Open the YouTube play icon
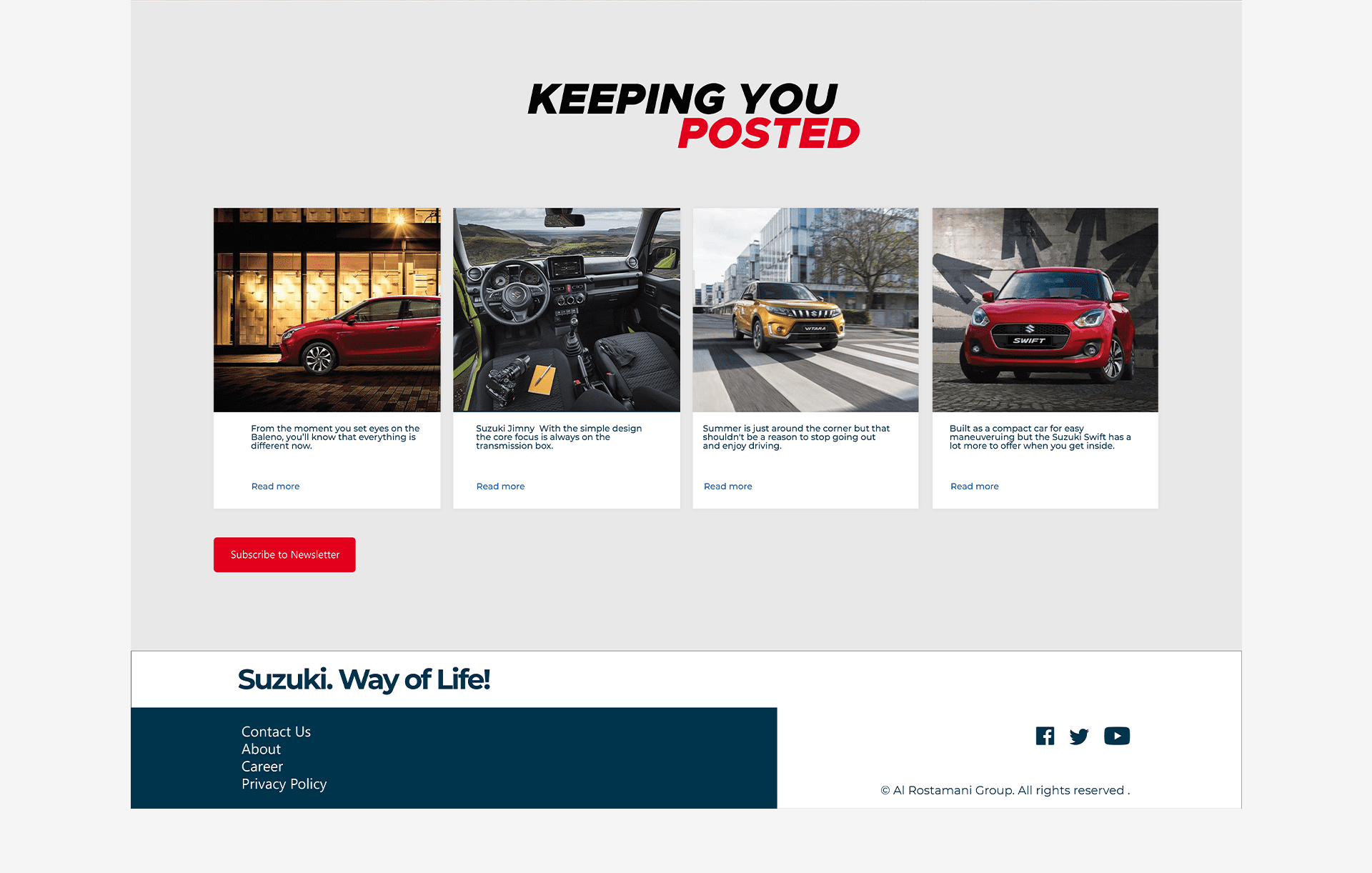This screenshot has width=1372, height=873. [1117, 736]
